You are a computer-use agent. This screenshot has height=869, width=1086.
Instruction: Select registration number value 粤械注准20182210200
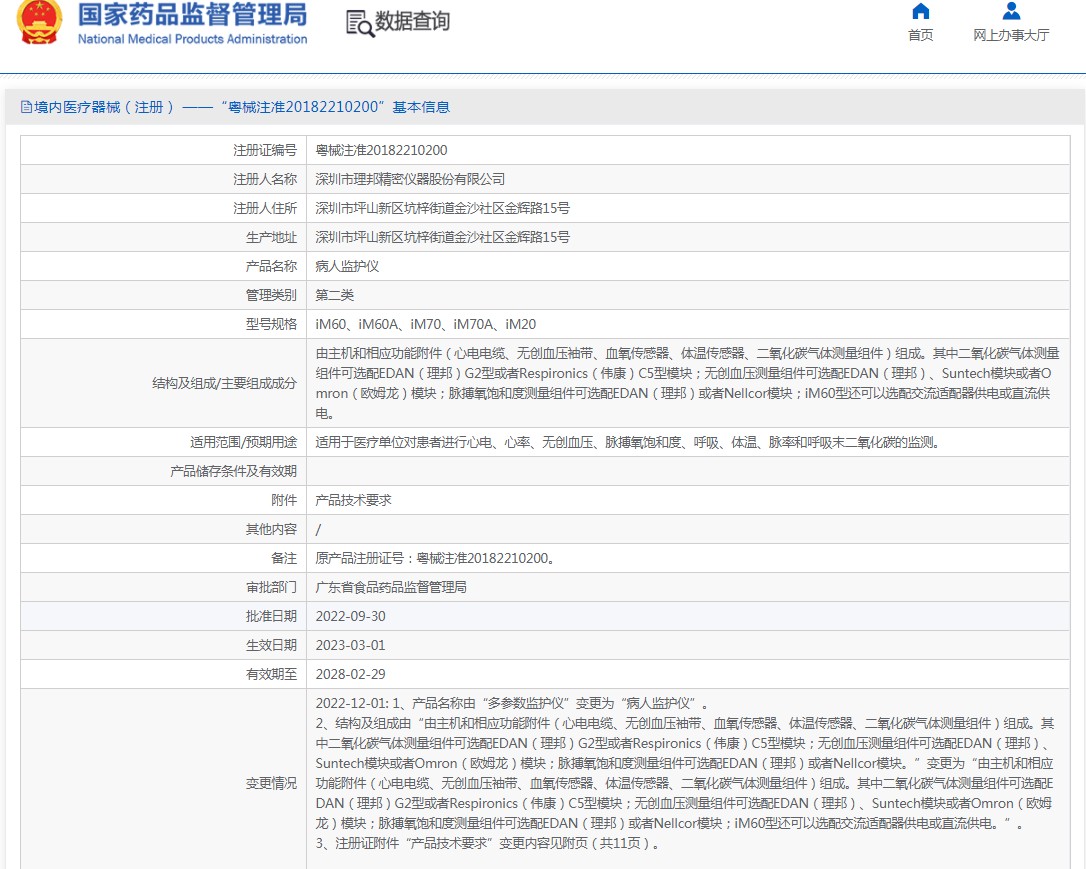(382, 150)
